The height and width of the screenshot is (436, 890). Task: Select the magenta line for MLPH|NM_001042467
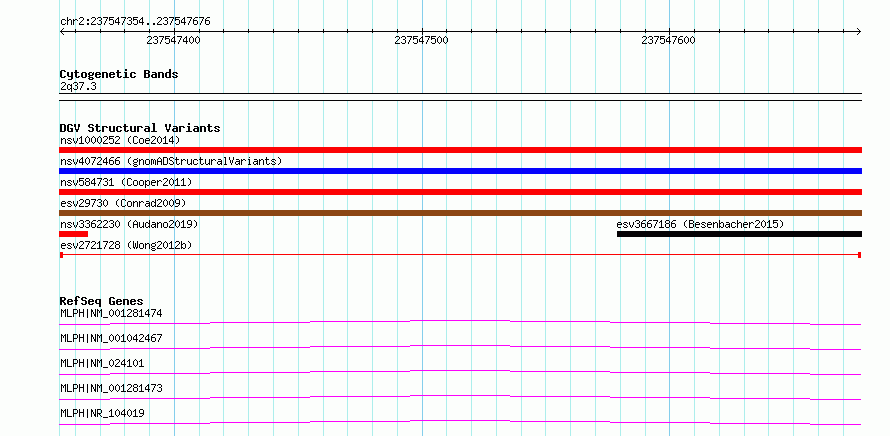pyautogui.click(x=460, y=347)
